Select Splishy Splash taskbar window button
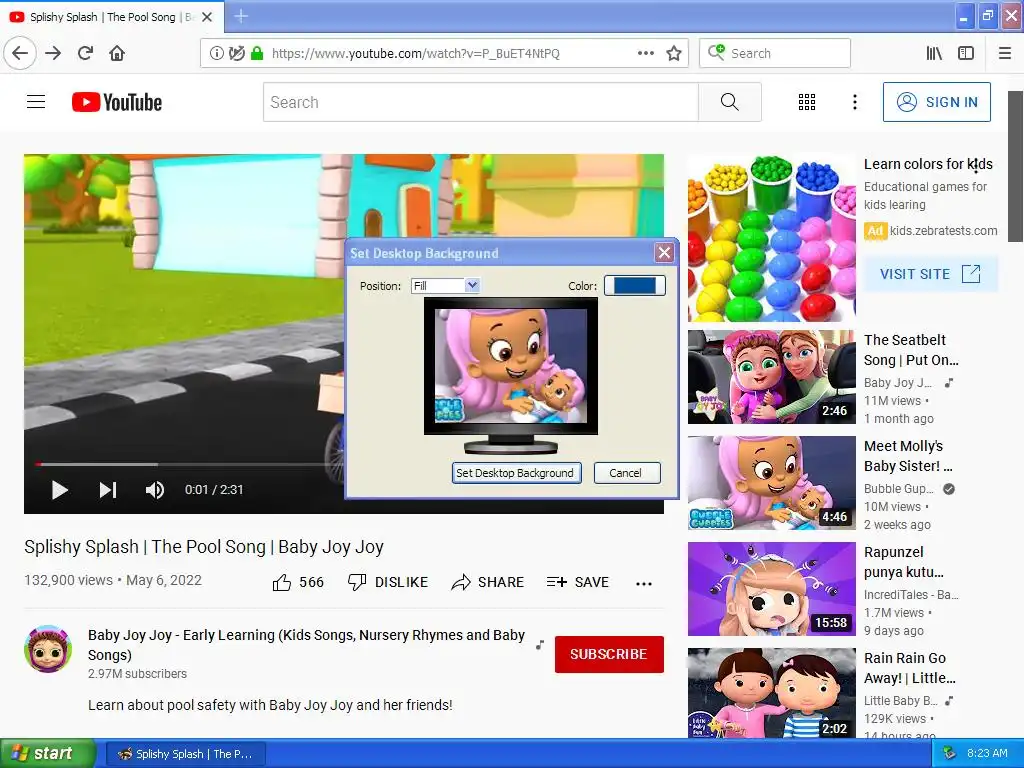 pyautogui.click(x=185, y=754)
